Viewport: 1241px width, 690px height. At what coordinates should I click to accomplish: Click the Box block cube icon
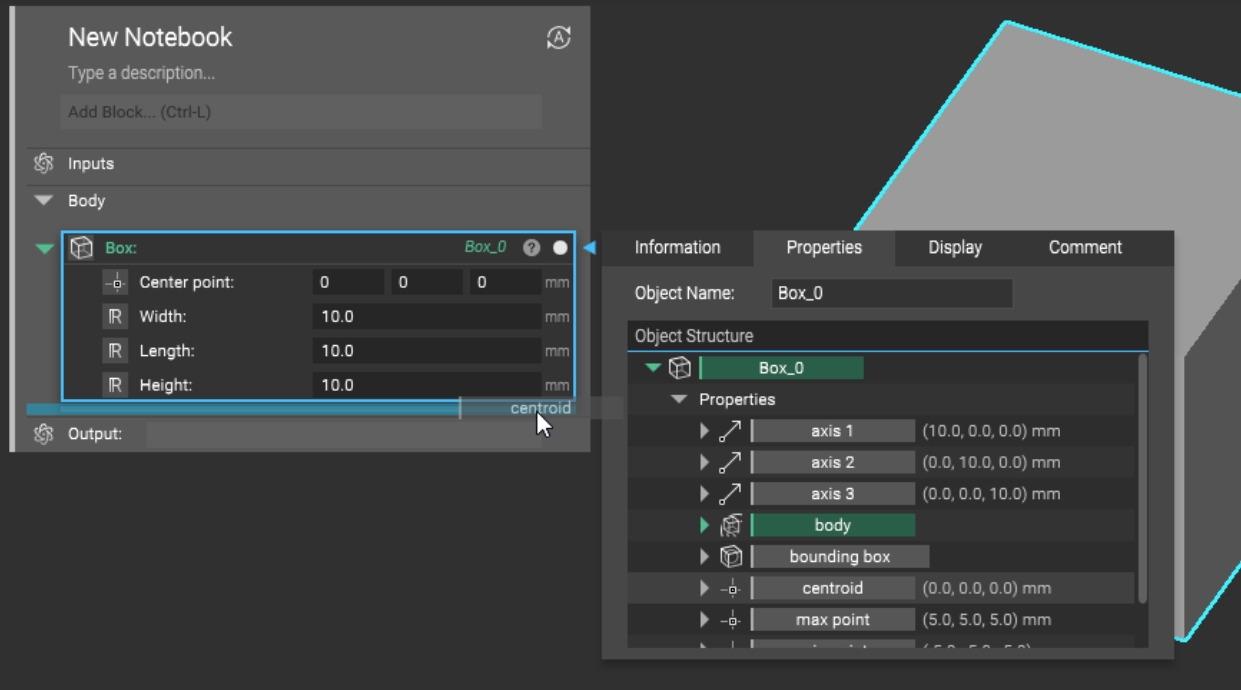[x=81, y=248]
